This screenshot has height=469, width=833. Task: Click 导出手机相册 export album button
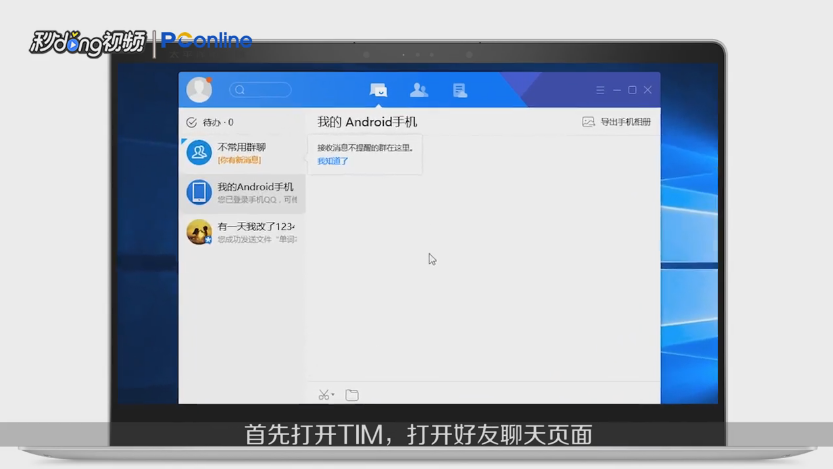pos(616,122)
